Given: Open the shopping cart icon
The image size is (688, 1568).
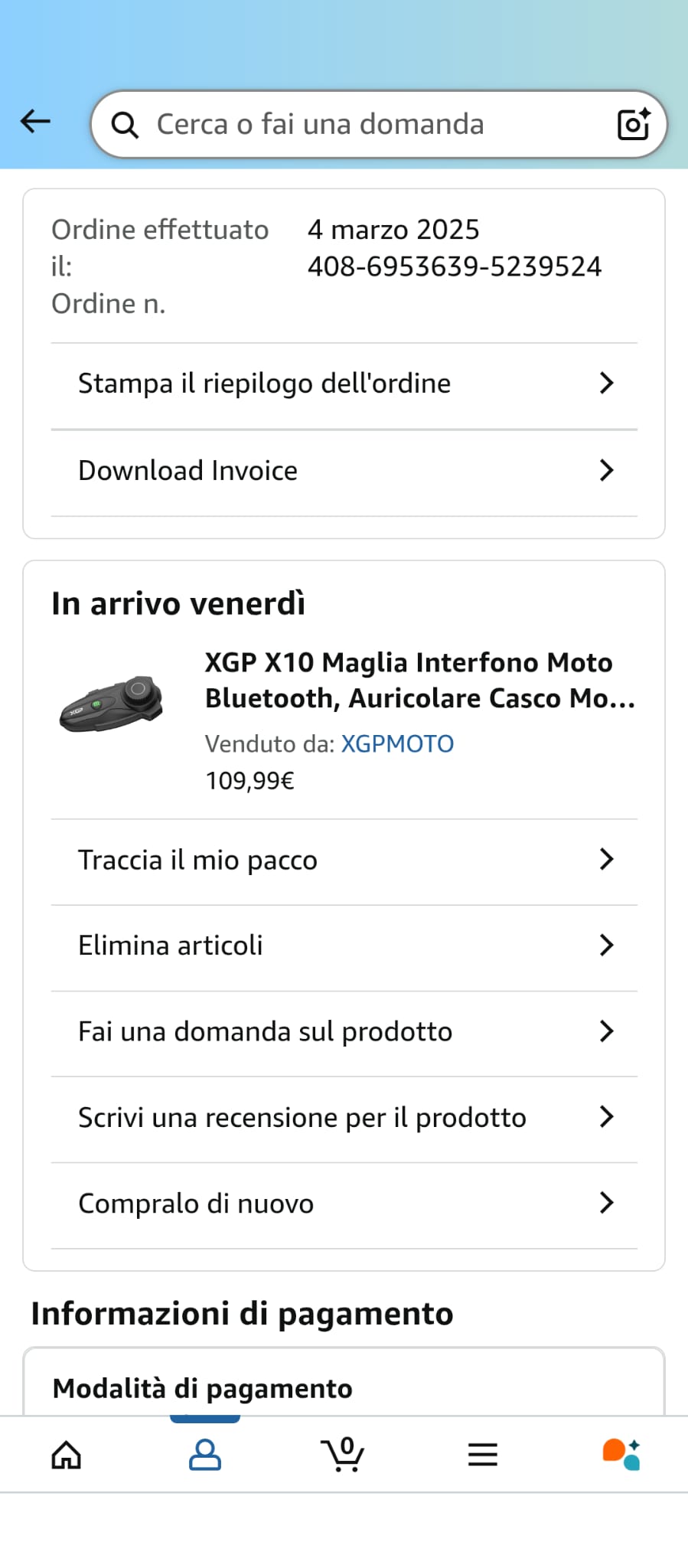Looking at the screenshot, I should [x=343, y=1454].
